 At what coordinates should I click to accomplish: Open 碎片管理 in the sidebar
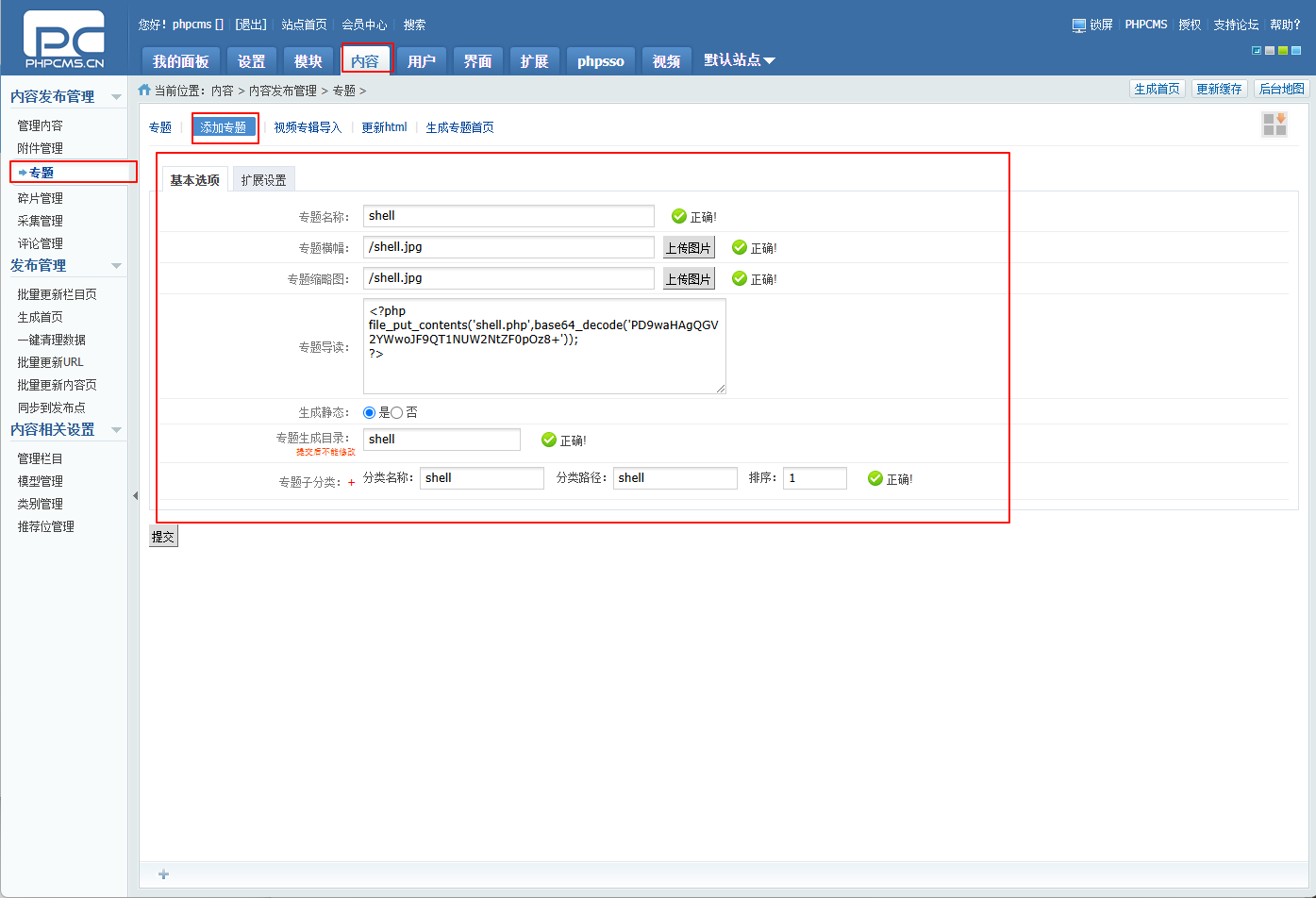pyautogui.click(x=41, y=198)
